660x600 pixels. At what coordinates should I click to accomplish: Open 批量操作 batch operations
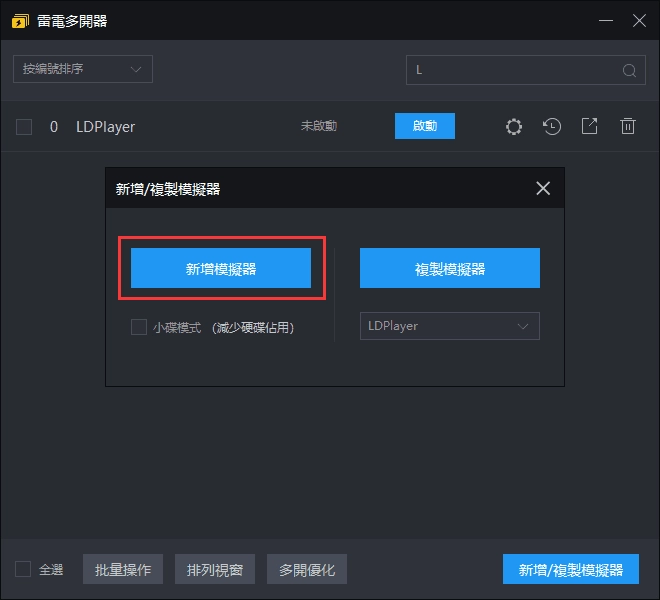click(123, 569)
